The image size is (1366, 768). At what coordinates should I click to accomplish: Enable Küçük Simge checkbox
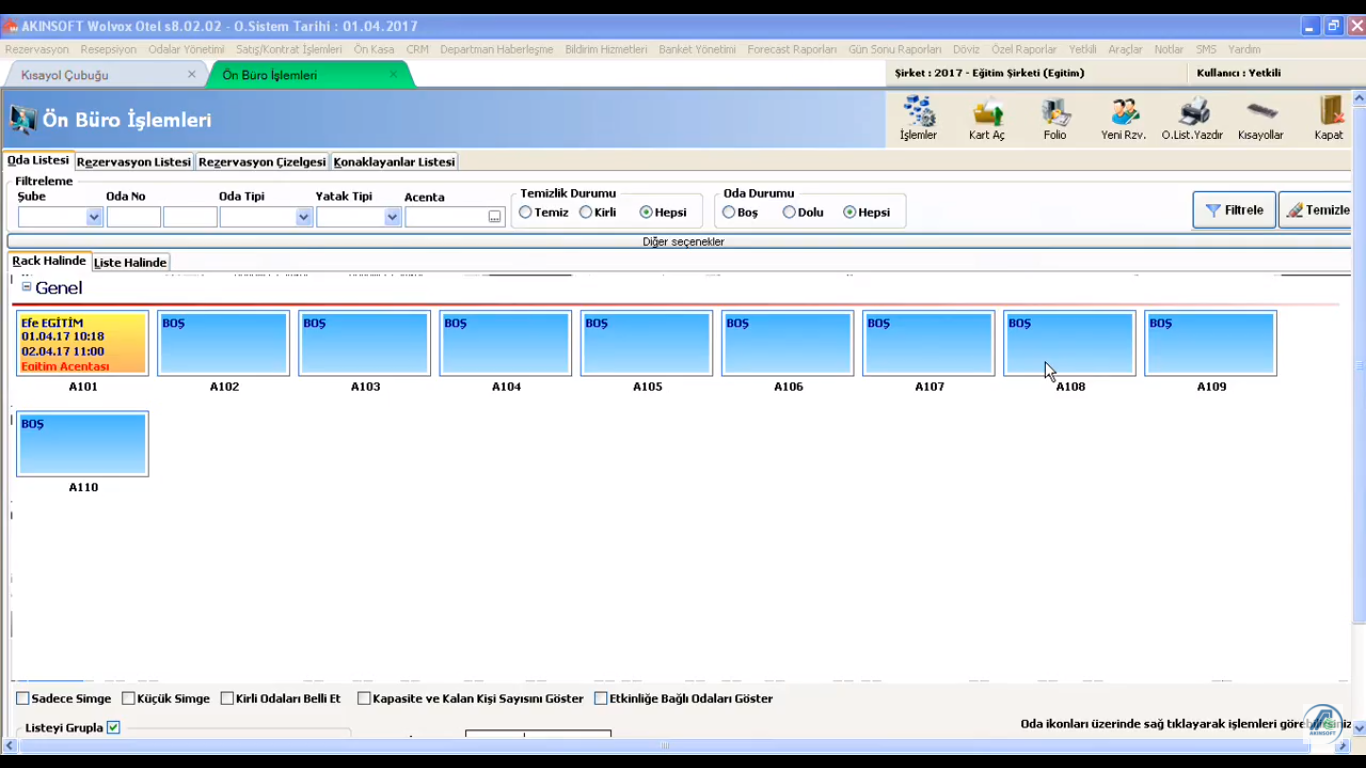click(x=129, y=699)
